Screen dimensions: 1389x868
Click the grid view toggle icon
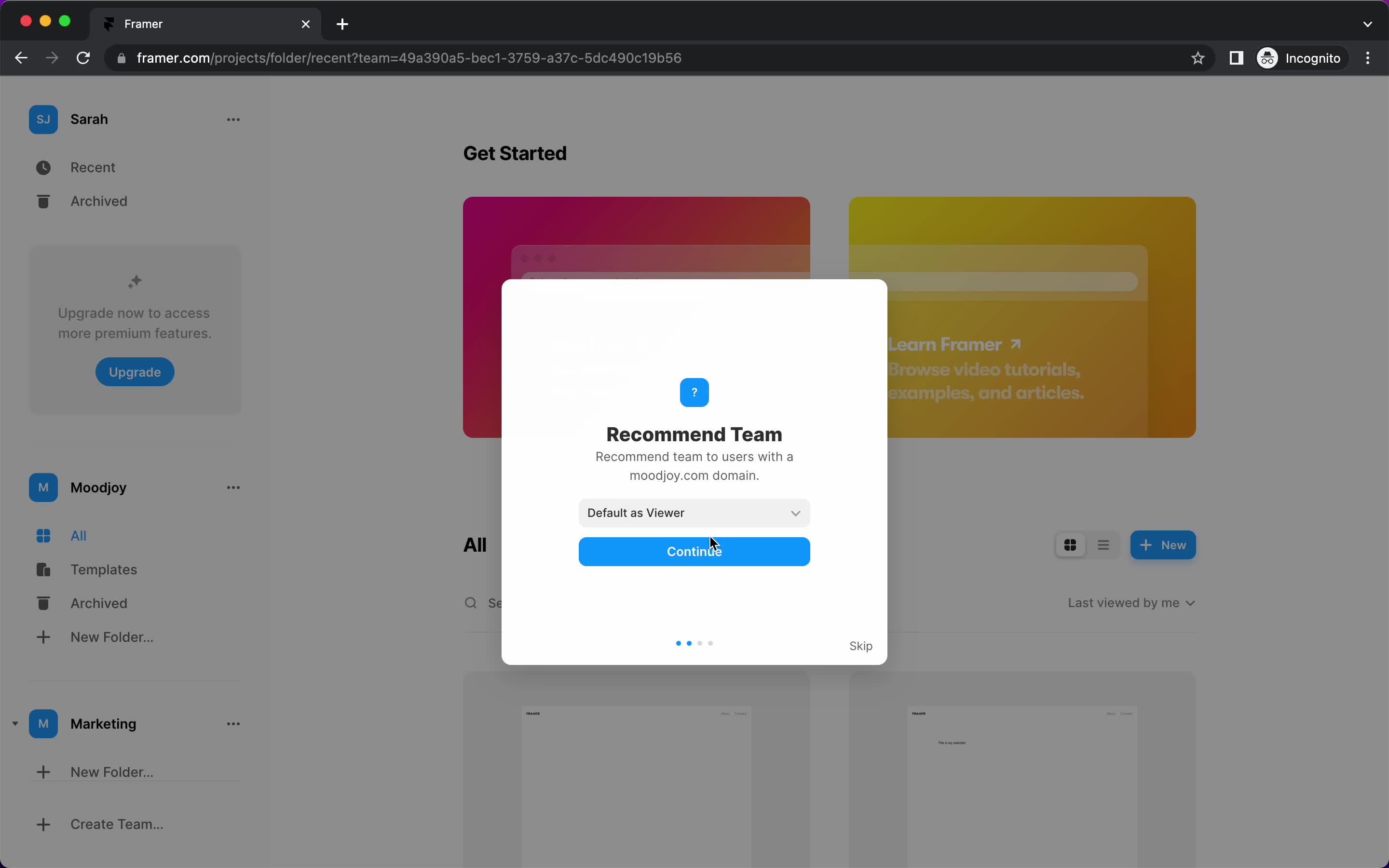[1070, 545]
